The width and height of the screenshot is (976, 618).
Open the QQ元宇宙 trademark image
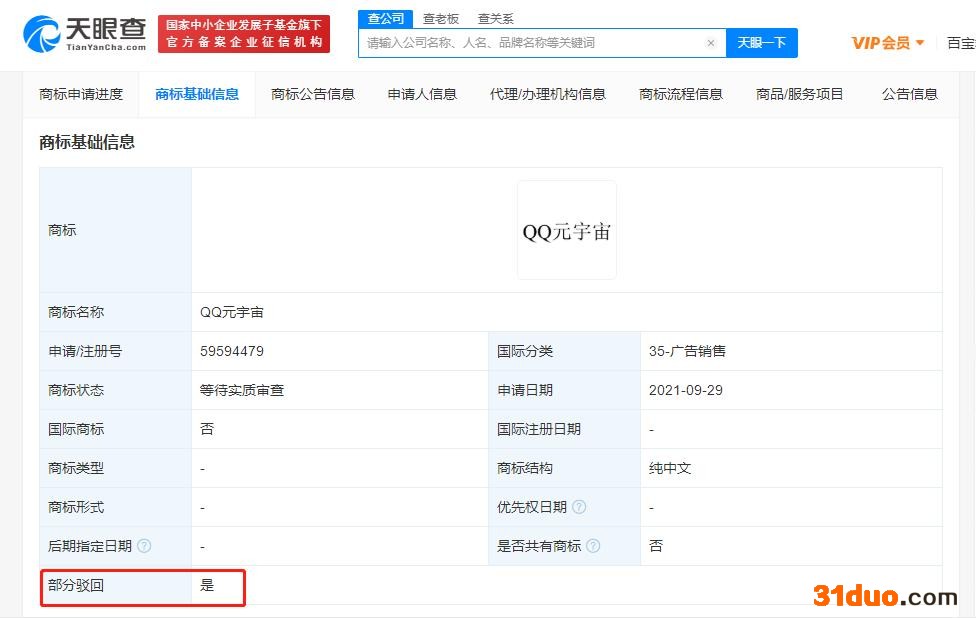coord(566,229)
